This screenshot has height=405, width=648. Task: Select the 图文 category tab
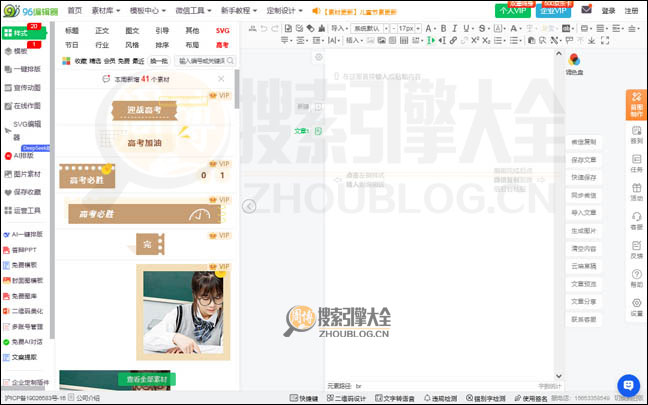click(x=132, y=31)
